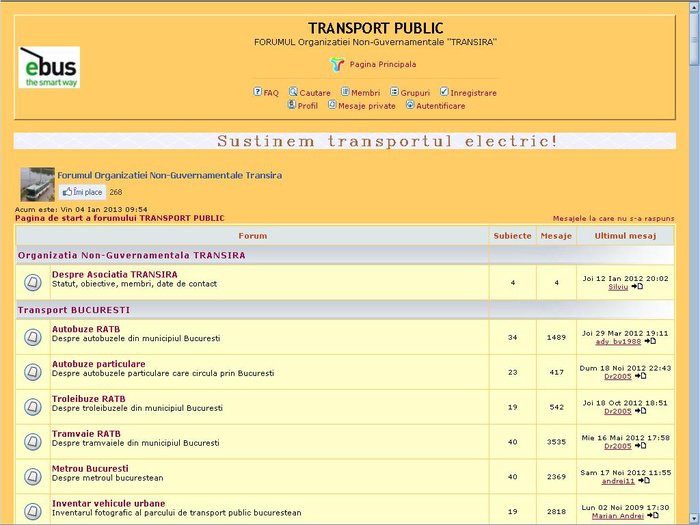This screenshot has width=700, height=525.
Task: Click the Autentificare icon
Action: click(x=409, y=105)
